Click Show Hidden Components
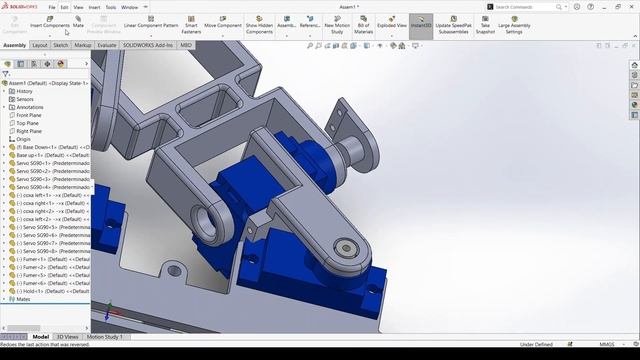640x360 pixels. (259, 25)
